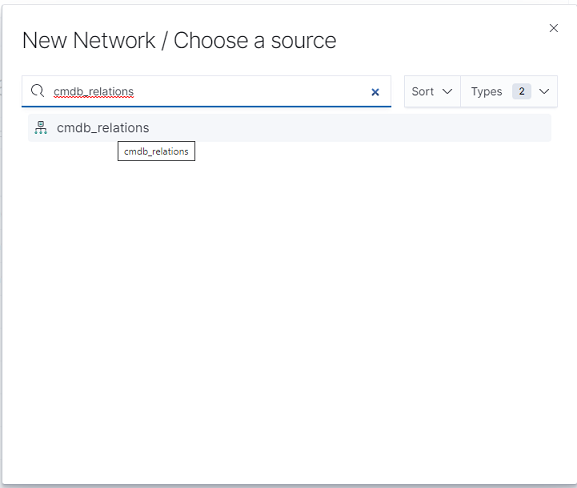The image size is (577, 488).
Task: Click the New Network / Choose a source heading
Action: click(179, 40)
